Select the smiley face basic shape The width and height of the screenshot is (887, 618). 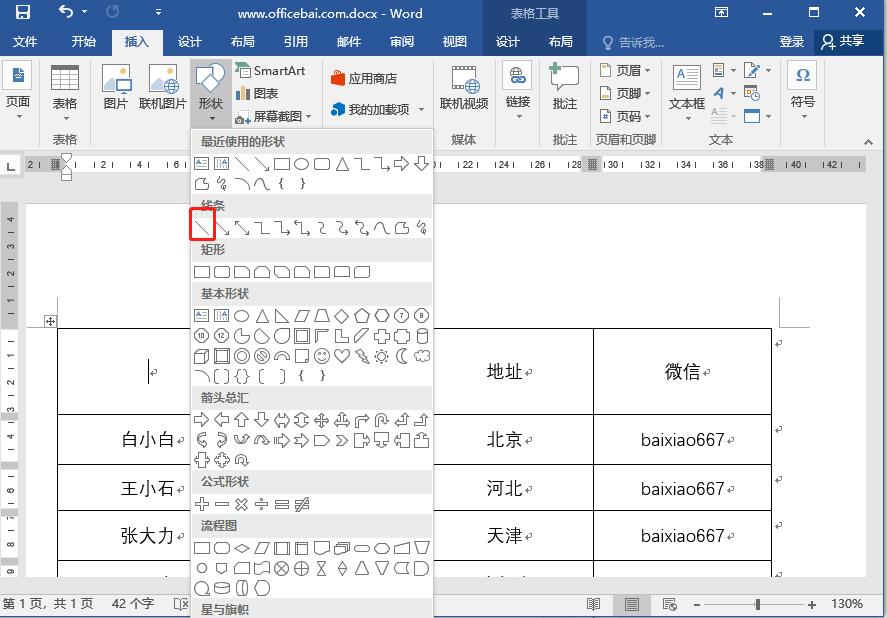[321, 356]
